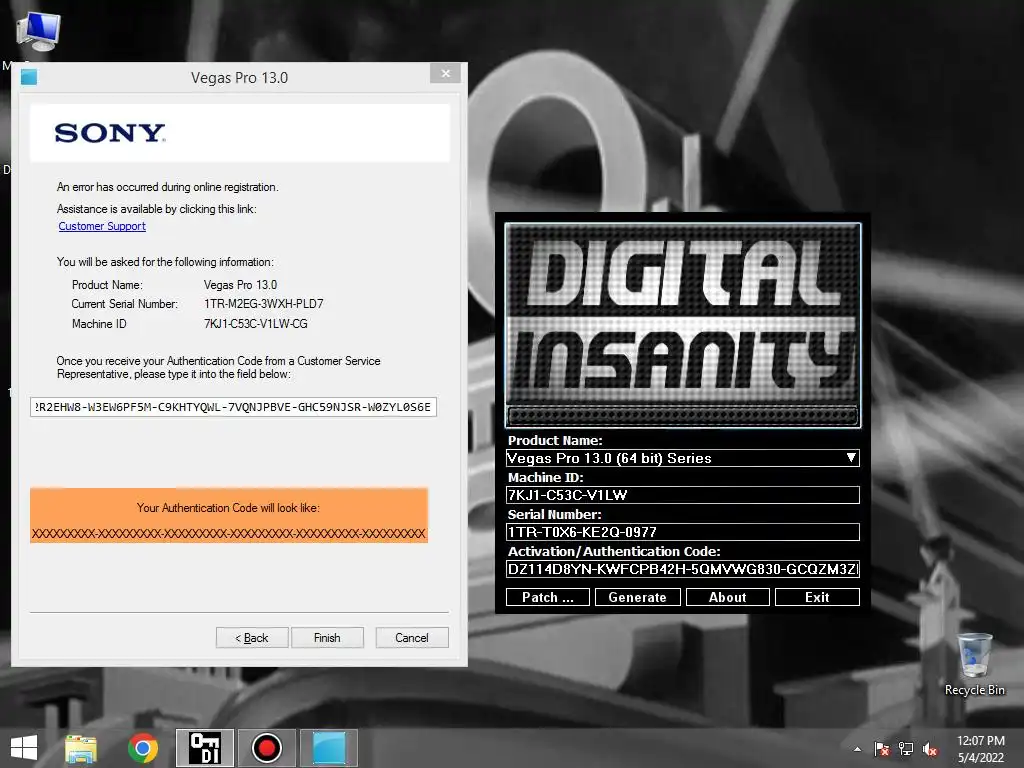Select the computer desktop icon at top-left
1024x768 pixels.
[39, 33]
